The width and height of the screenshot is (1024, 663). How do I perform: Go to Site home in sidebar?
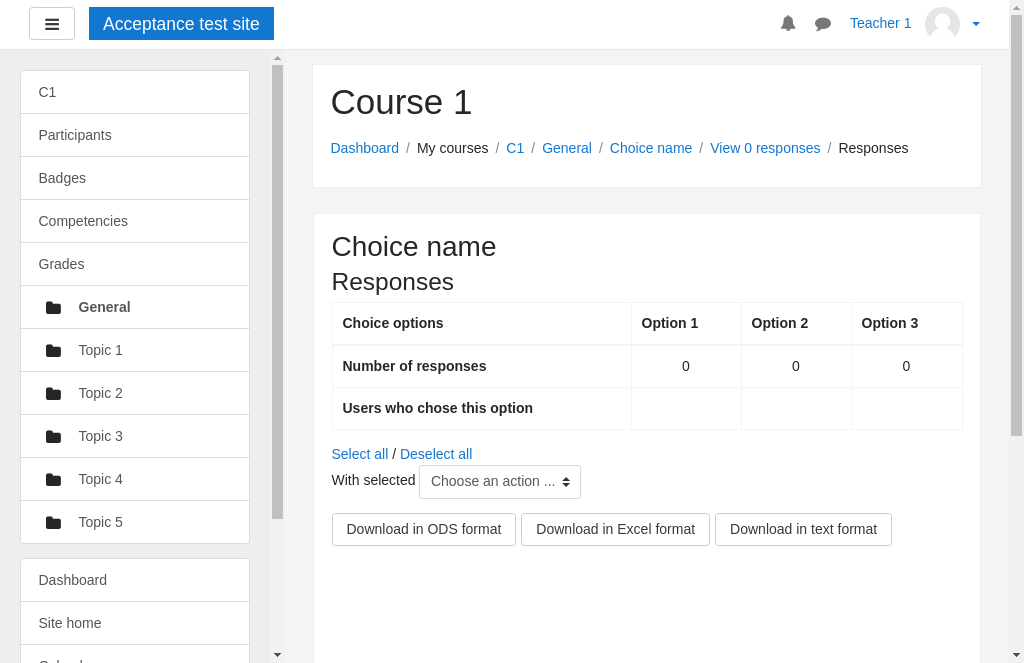click(x=135, y=623)
